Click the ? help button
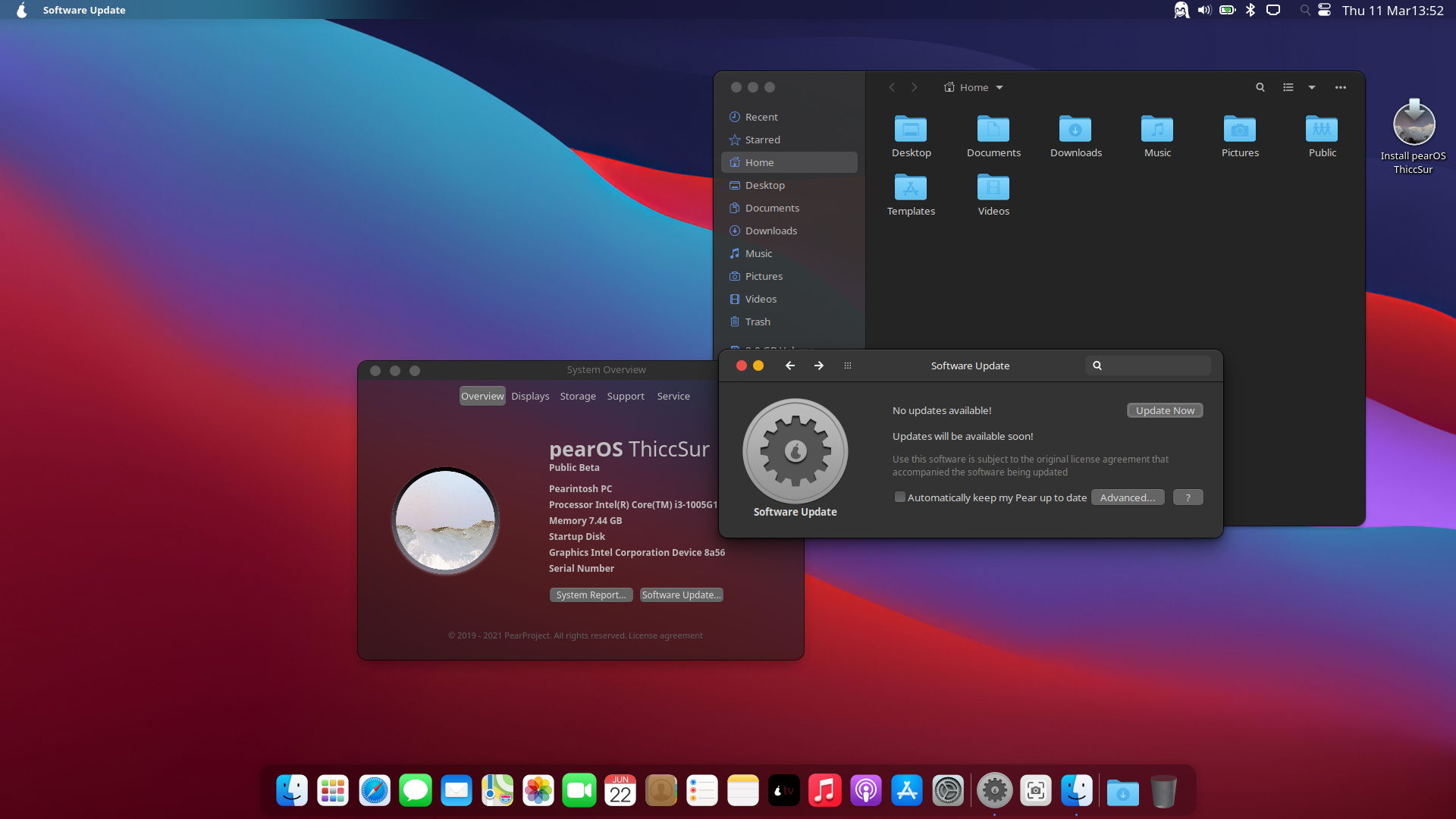Image resolution: width=1456 pixels, height=819 pixels. click(1188, 497)
